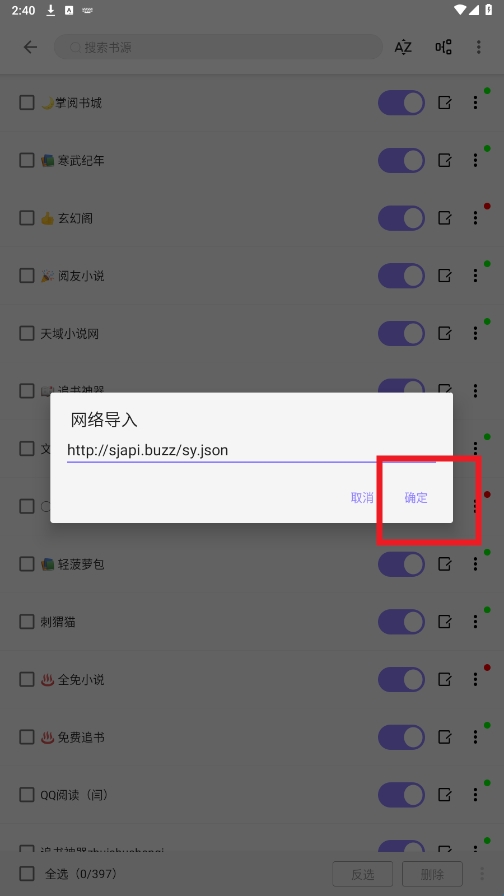The width and height of the screenshot is (504, 896).
Task: Click edit icon for 玄幻阁
Action: click(x=445, y=218)
